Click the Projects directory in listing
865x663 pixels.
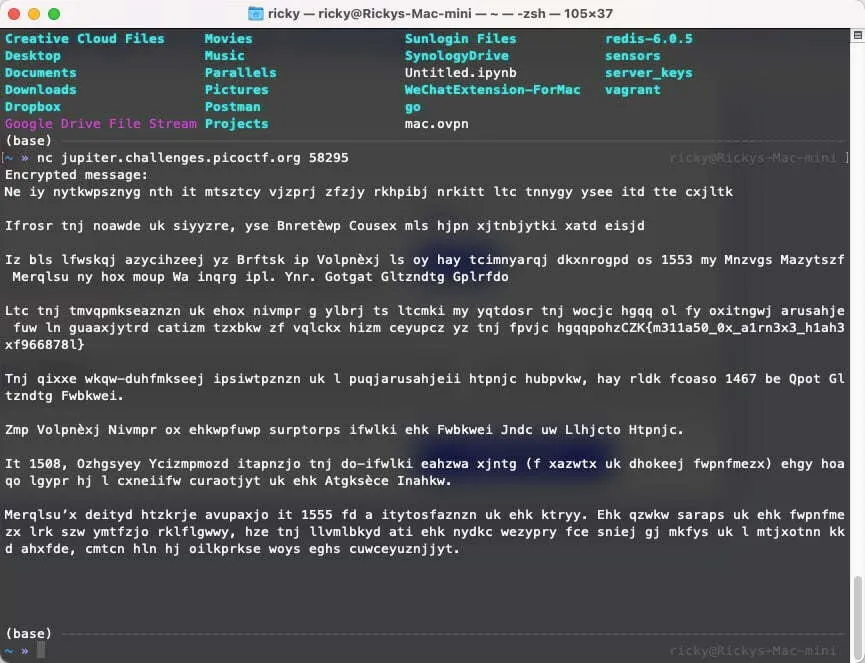pyautogui.click(x=236, y=124)
